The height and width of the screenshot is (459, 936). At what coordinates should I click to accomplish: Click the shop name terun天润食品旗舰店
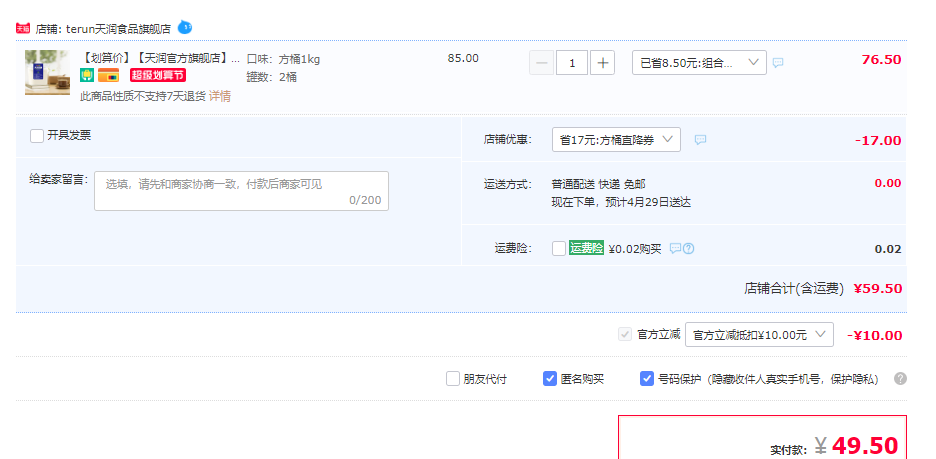click(x=118, y=29)
